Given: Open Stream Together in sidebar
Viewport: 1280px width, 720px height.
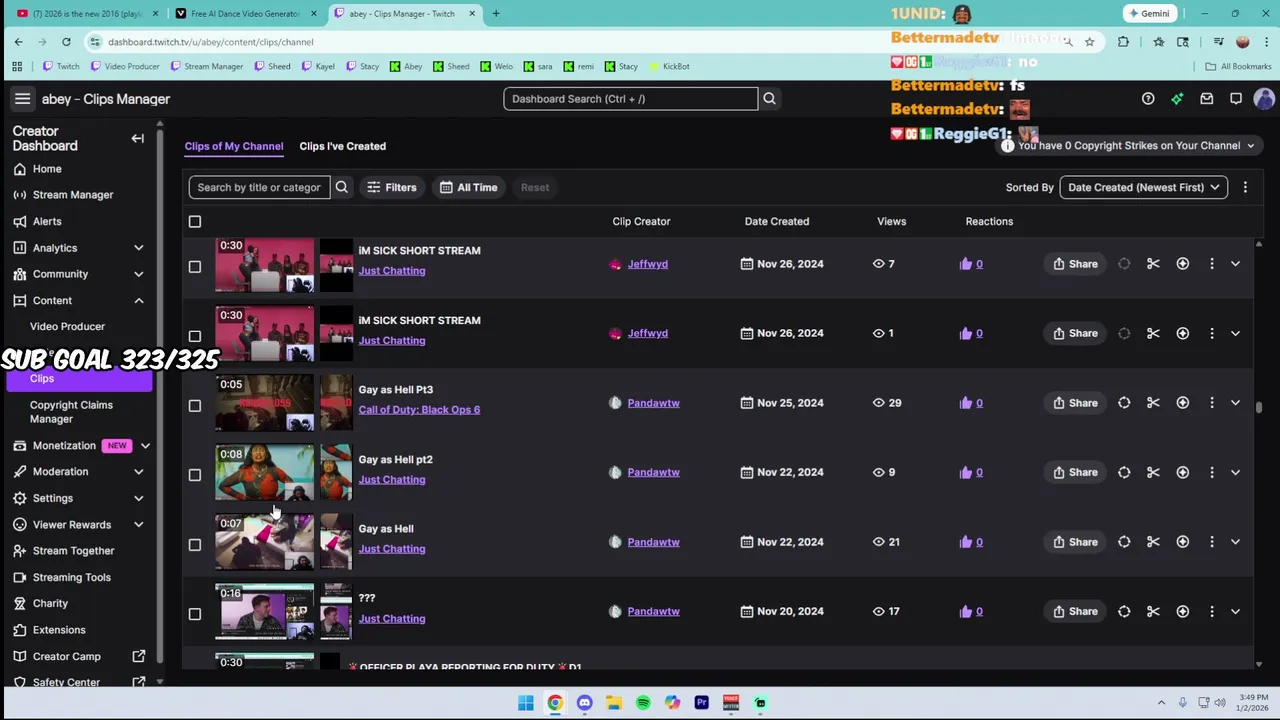Looking at the screenshot, I should click(x=73, y=551).
